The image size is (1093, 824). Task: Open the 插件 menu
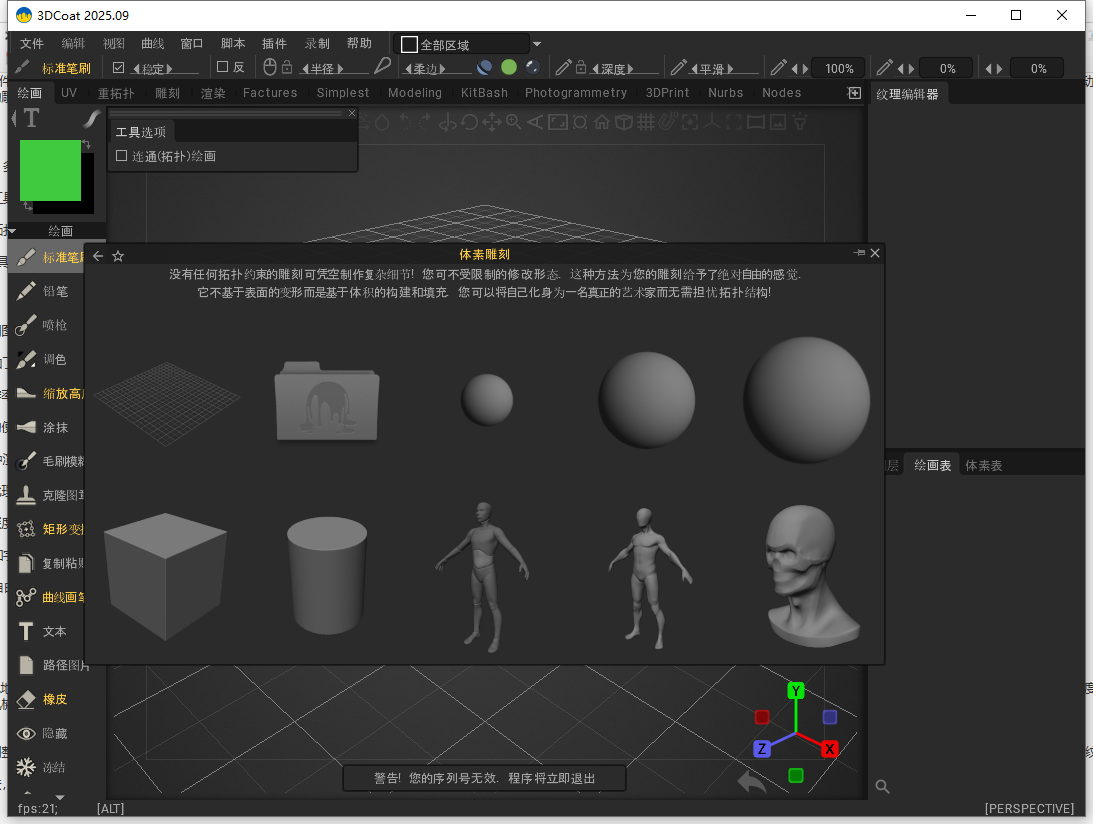click(x=275, y=43)
